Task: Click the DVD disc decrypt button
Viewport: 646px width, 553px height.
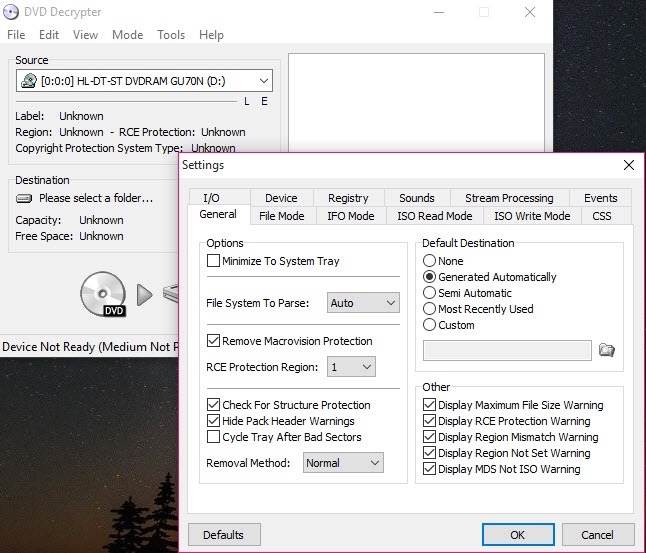Action: 103,294
